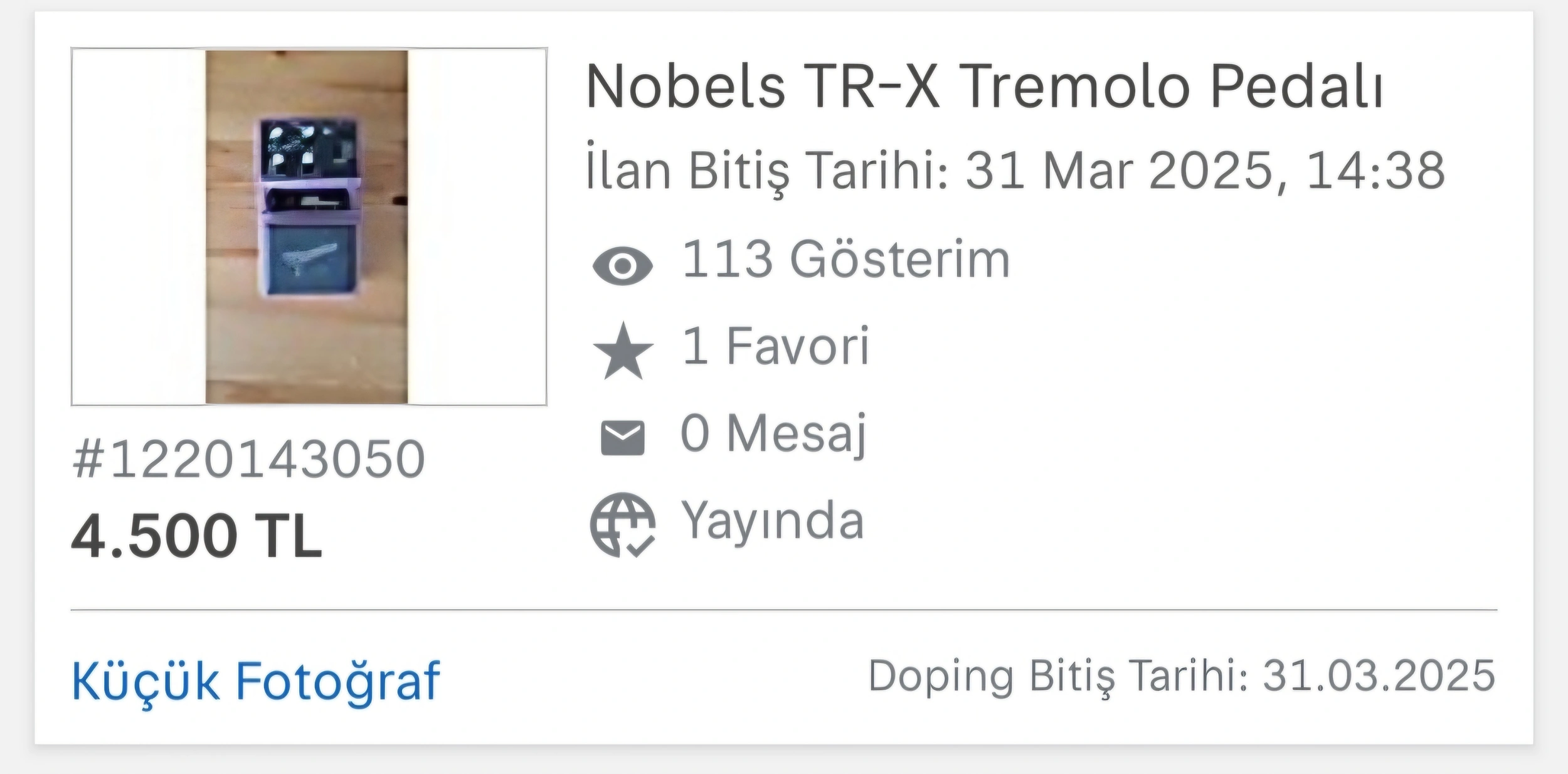Click the word Pedalı in the title
The width and height of the screenshot is (1568, 774).
(x=1296, y=87)
